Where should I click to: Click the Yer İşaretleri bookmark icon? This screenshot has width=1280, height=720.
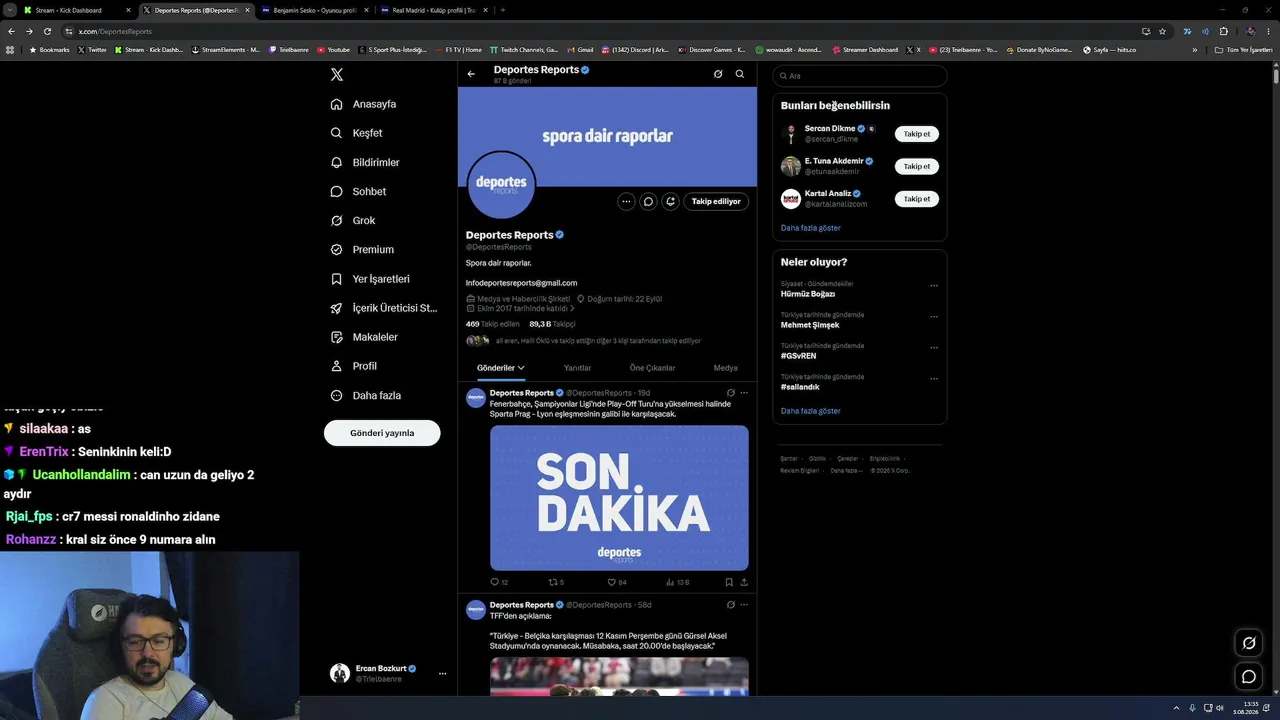tap(337, 279)
